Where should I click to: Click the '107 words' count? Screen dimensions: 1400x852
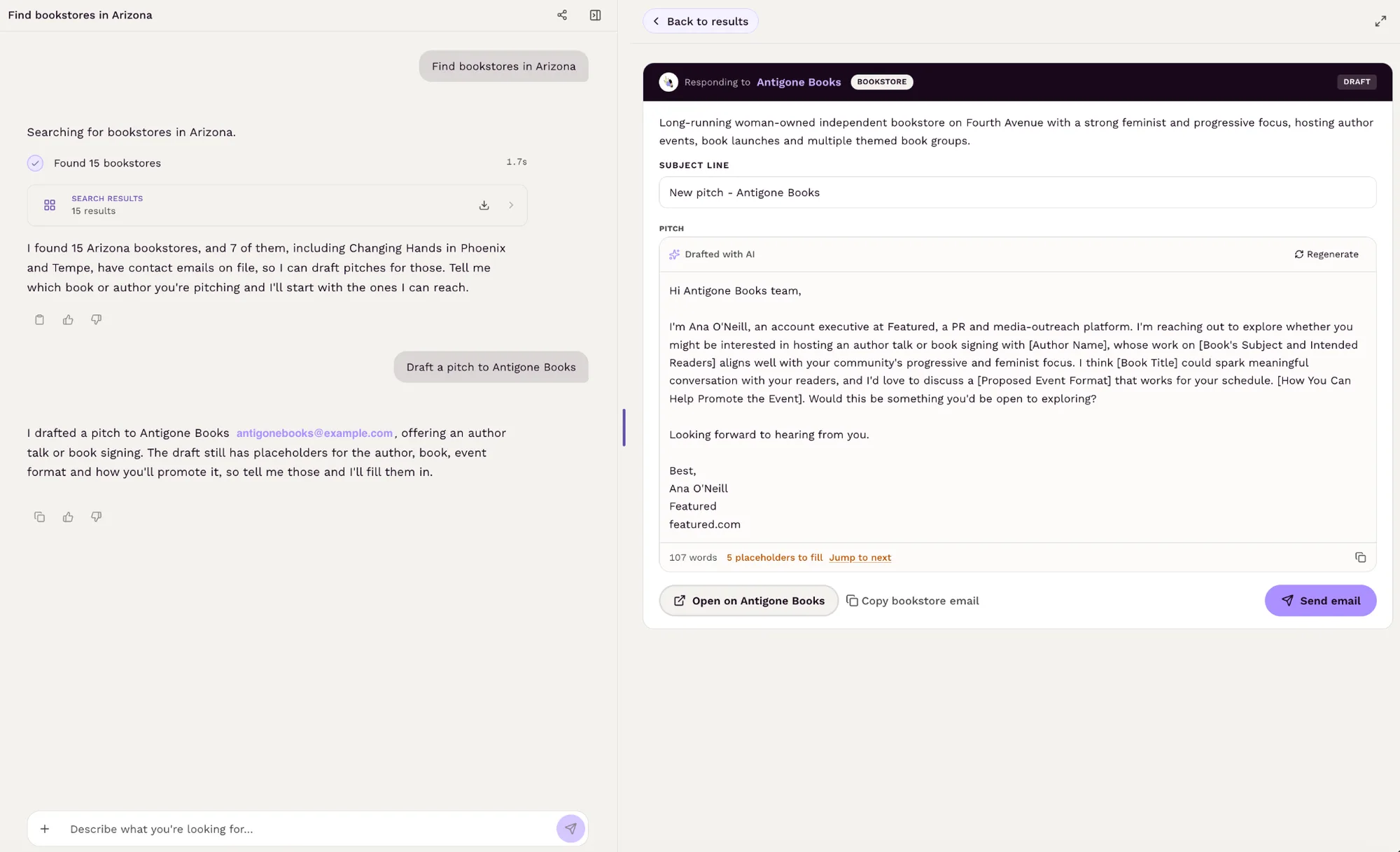click(693, 558)
